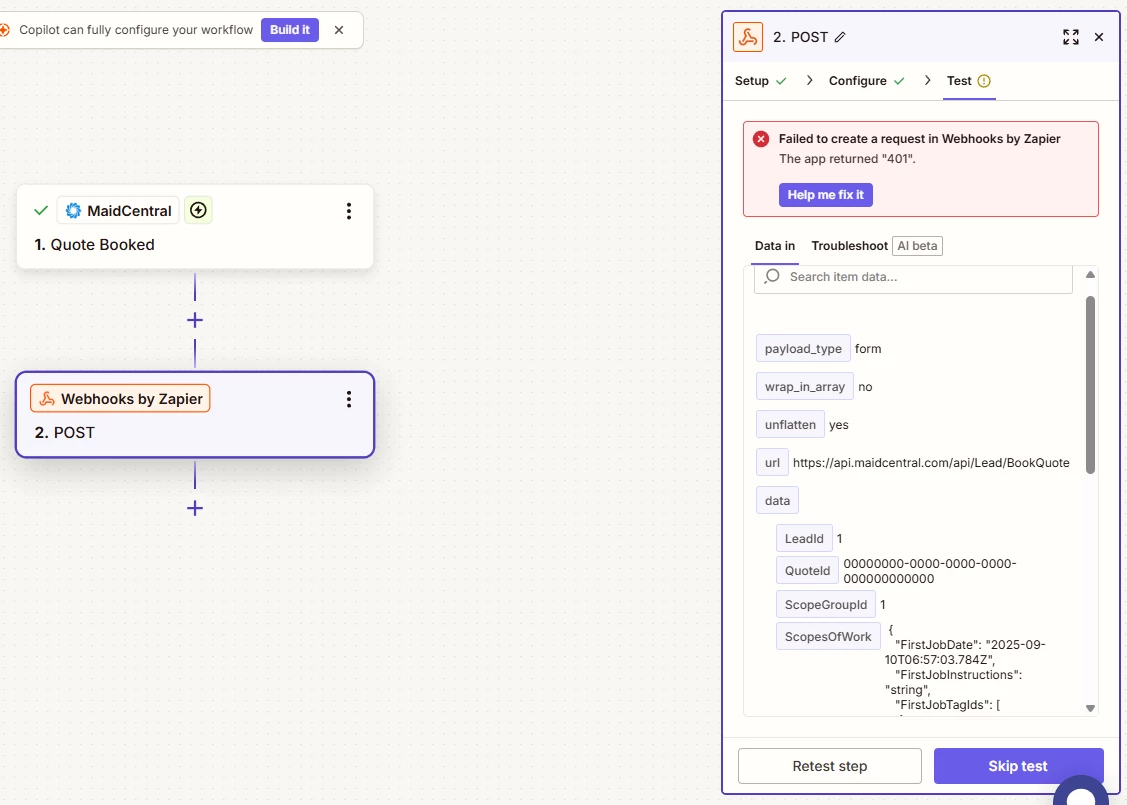This screenshot has height=805, width=1127.
Task: Click the error icon in alert
Action: [761, 139]
